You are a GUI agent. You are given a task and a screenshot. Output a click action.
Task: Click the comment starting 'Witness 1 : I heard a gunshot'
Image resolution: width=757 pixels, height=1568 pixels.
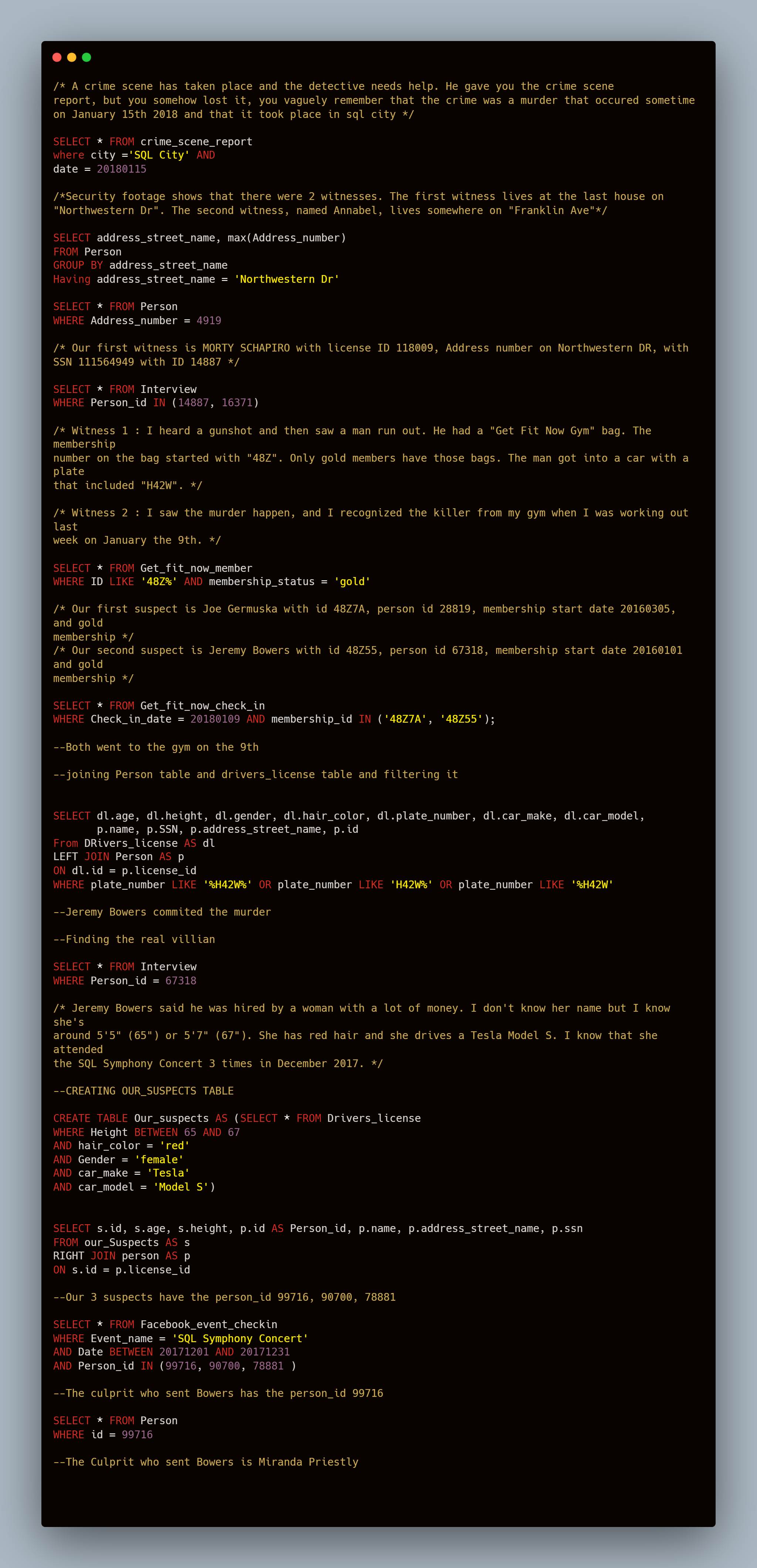click(x=371, y=458)
